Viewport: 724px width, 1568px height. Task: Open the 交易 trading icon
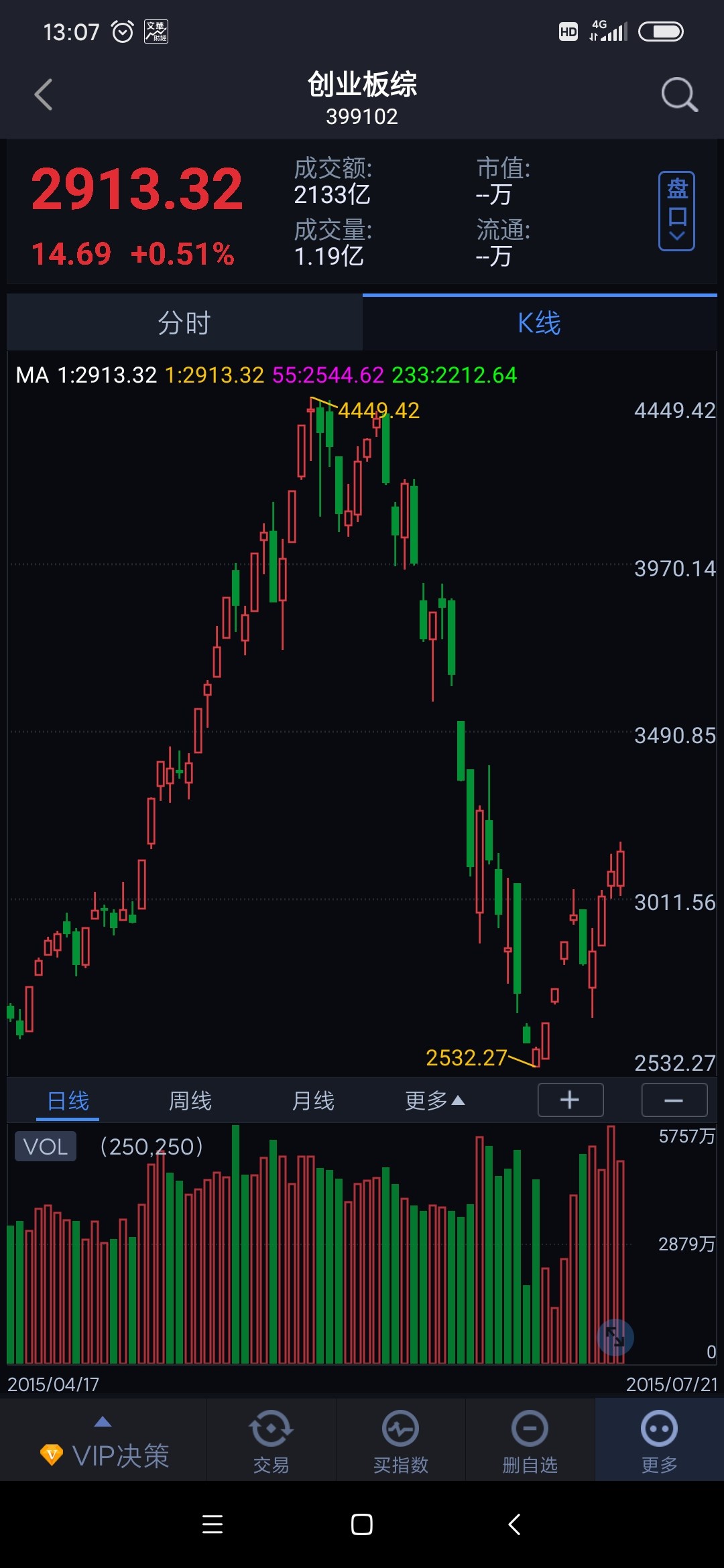271,1441
